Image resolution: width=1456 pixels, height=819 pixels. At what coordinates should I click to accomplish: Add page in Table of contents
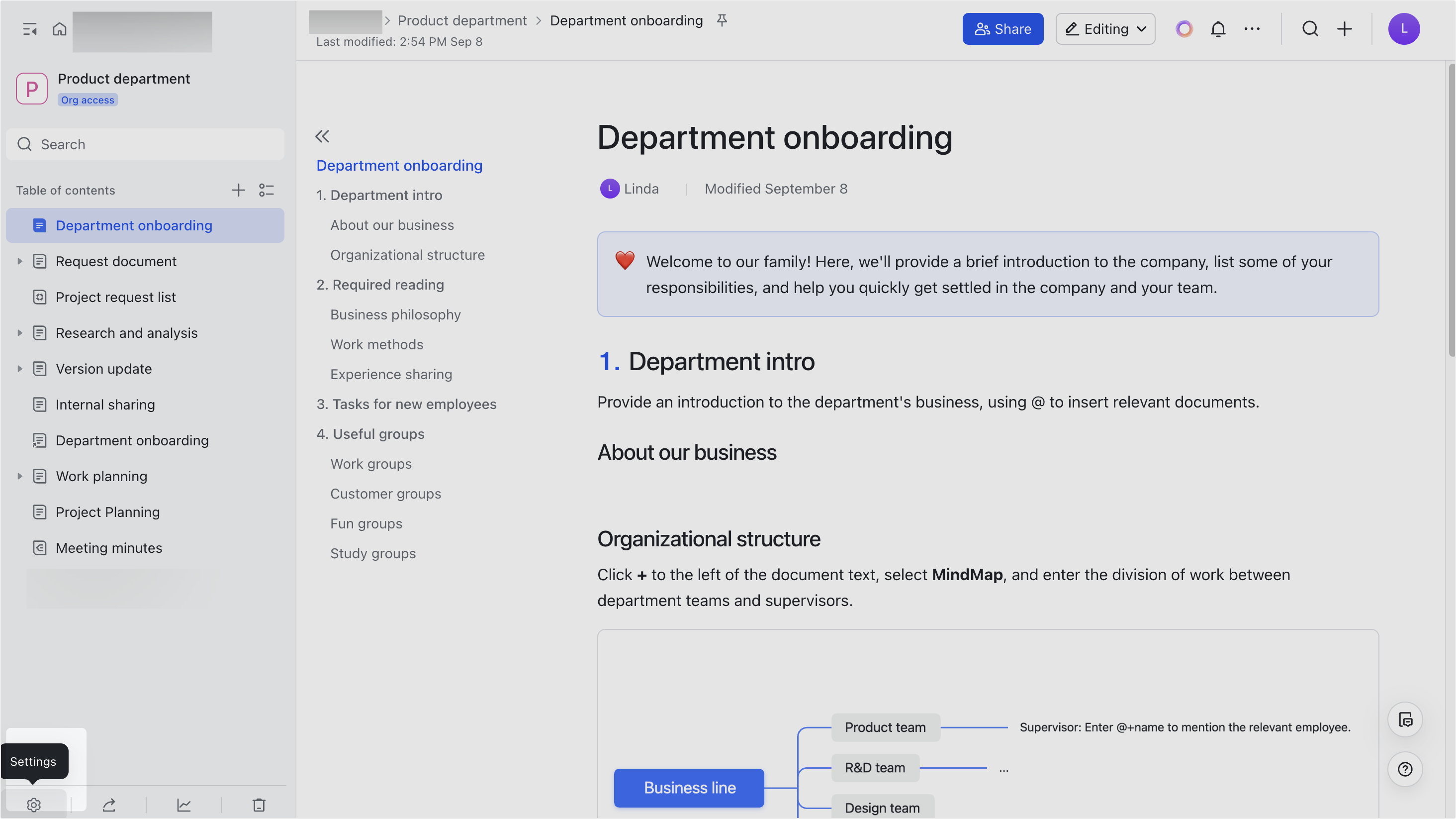(239, 190)
